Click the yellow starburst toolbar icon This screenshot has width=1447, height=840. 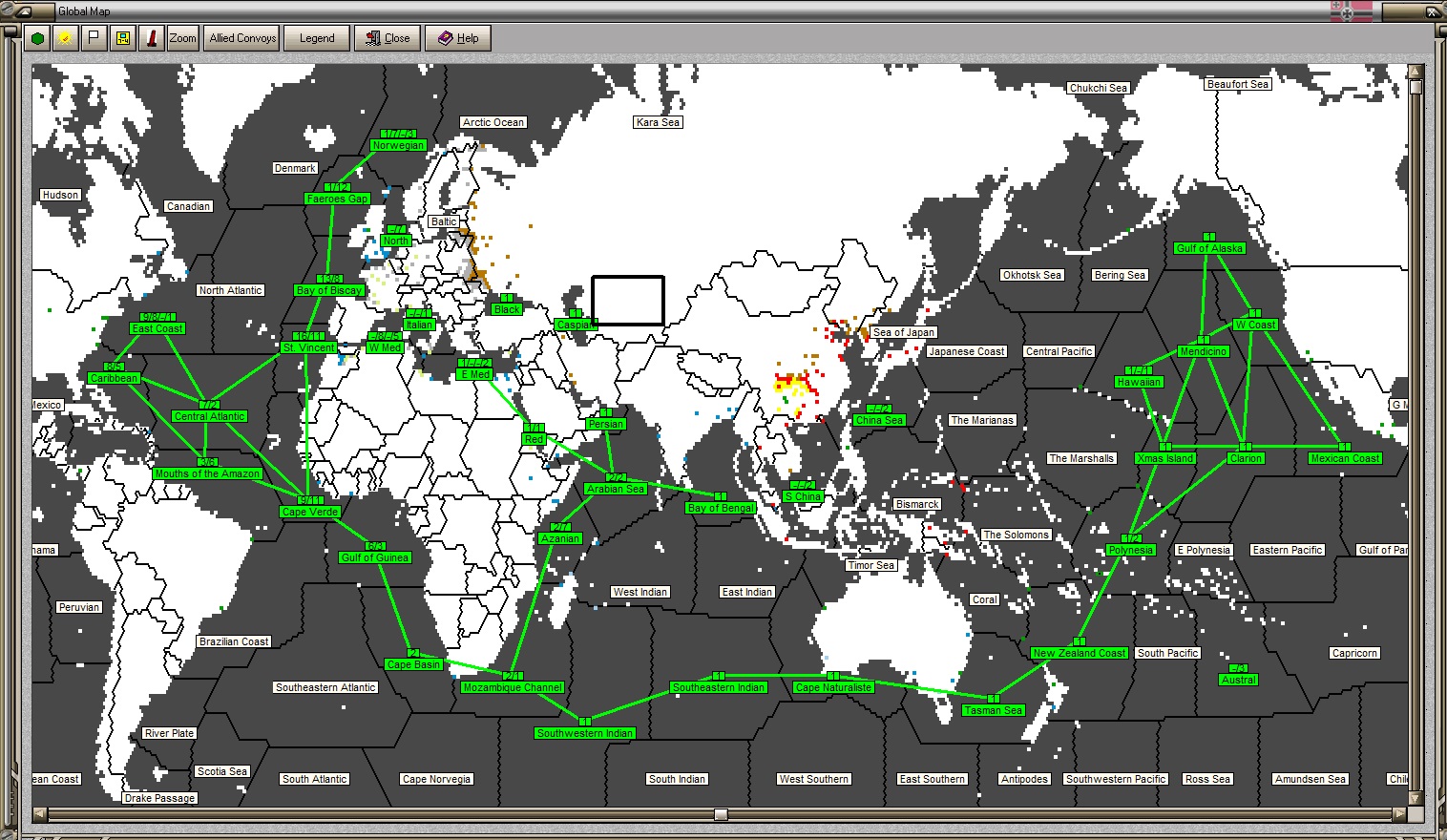pyautogui.click(x=65, y=38)
